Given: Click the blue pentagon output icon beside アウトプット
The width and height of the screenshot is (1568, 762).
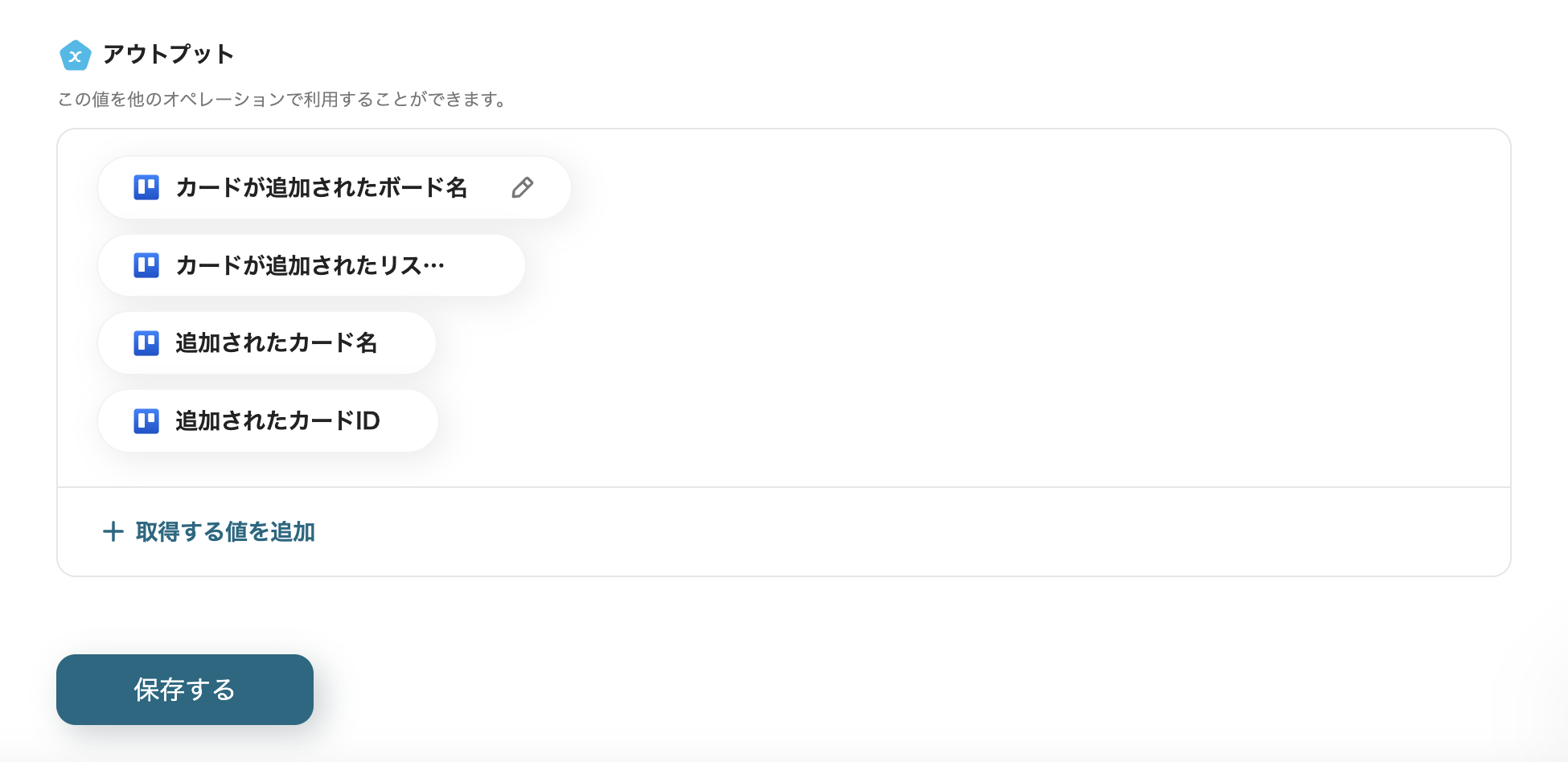Looking at the screenshot, I should click(75, 55).
